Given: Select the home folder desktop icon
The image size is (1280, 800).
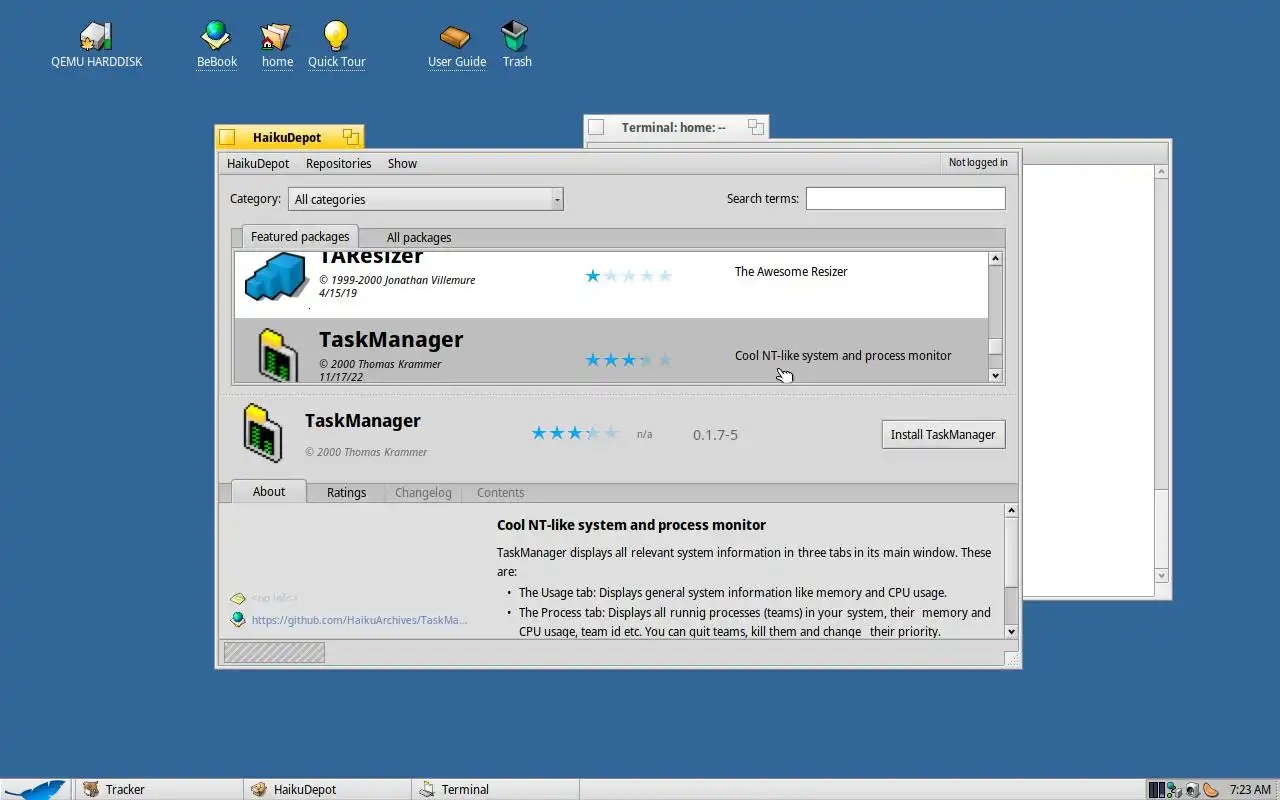Looking at the screenshot, I should pos(276,36).
